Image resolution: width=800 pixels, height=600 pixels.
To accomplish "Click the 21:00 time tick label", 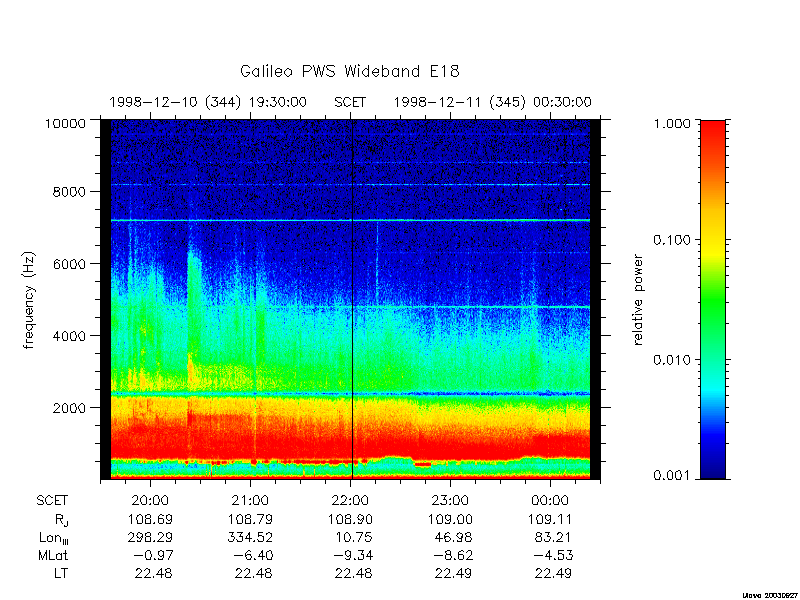I will (250, 501).
